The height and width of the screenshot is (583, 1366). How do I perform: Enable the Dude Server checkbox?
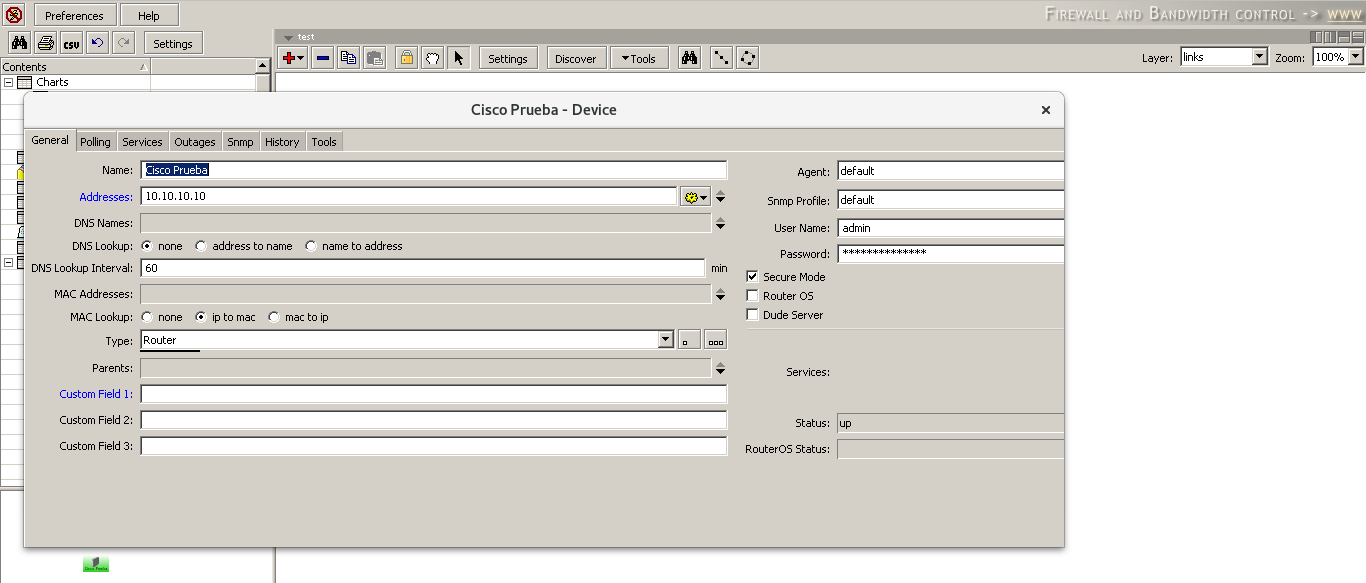click(x=753, y=315)
